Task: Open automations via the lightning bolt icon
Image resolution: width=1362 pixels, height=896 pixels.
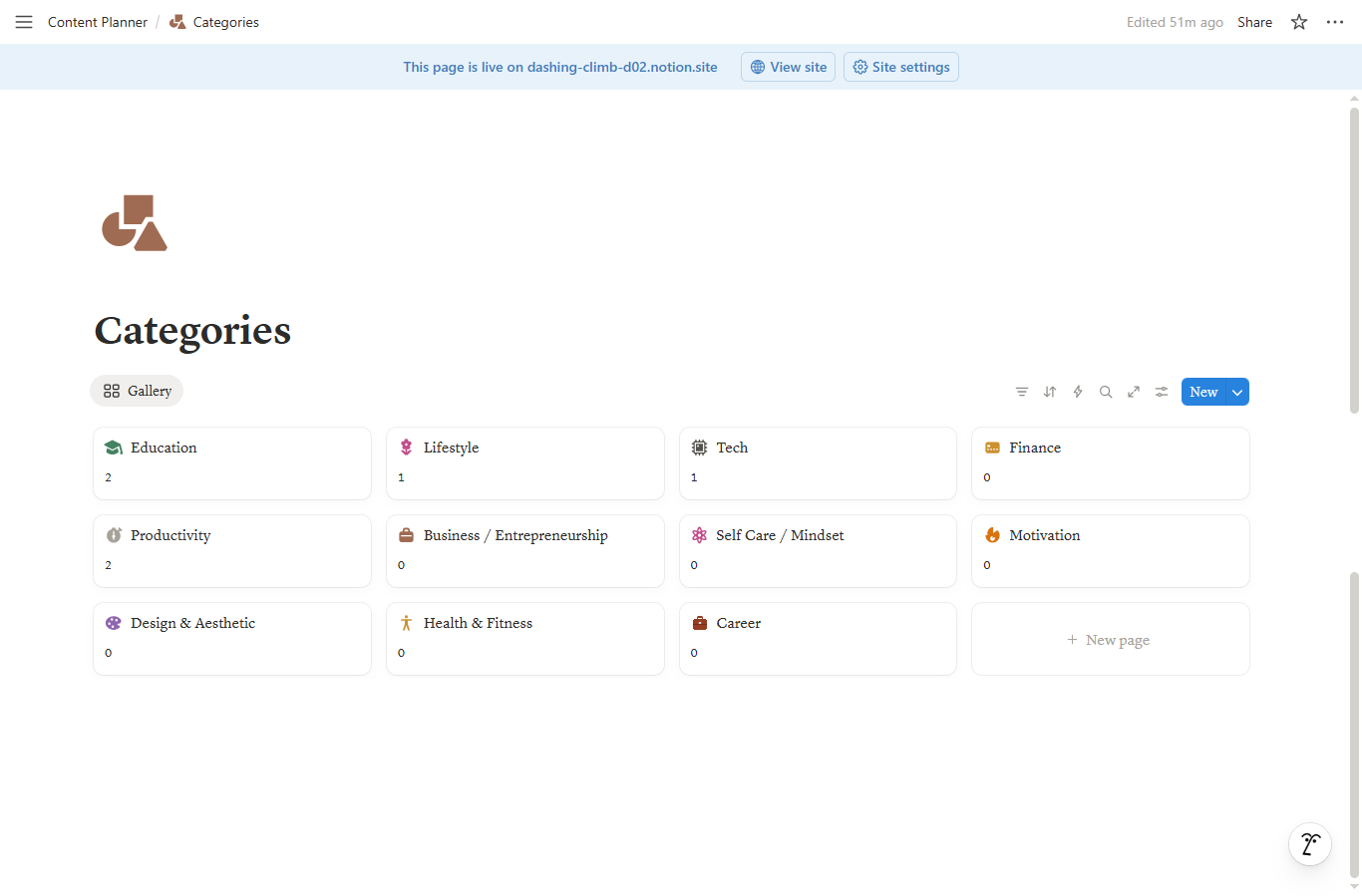Action: [1078, 392]
